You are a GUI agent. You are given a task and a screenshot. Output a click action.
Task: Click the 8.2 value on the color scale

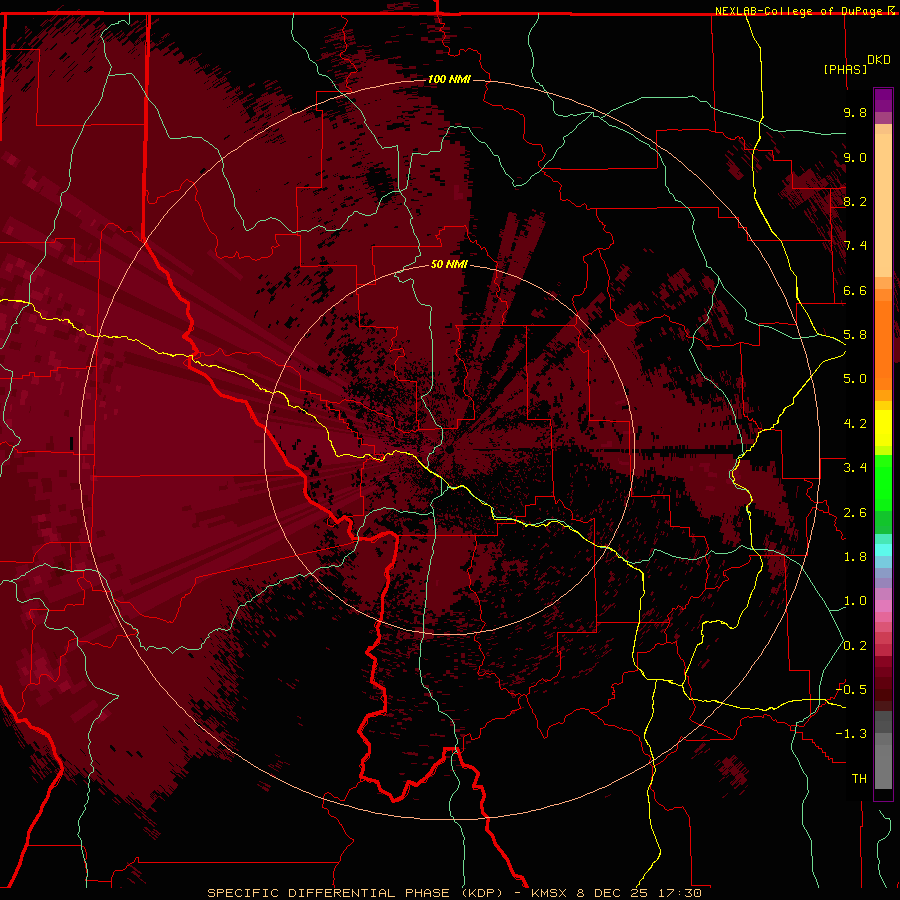(x=855, y=201)
